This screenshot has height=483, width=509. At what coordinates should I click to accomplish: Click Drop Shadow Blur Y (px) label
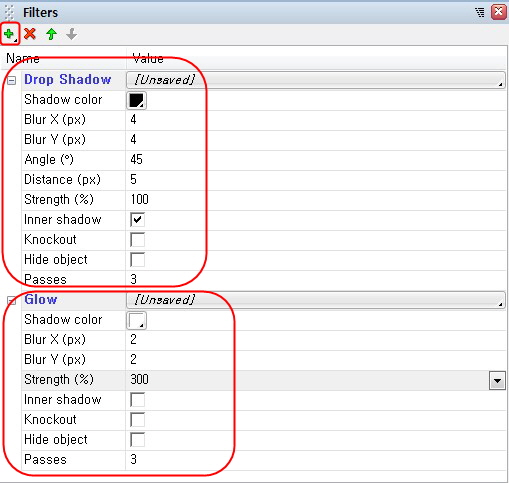pos(55,140)
